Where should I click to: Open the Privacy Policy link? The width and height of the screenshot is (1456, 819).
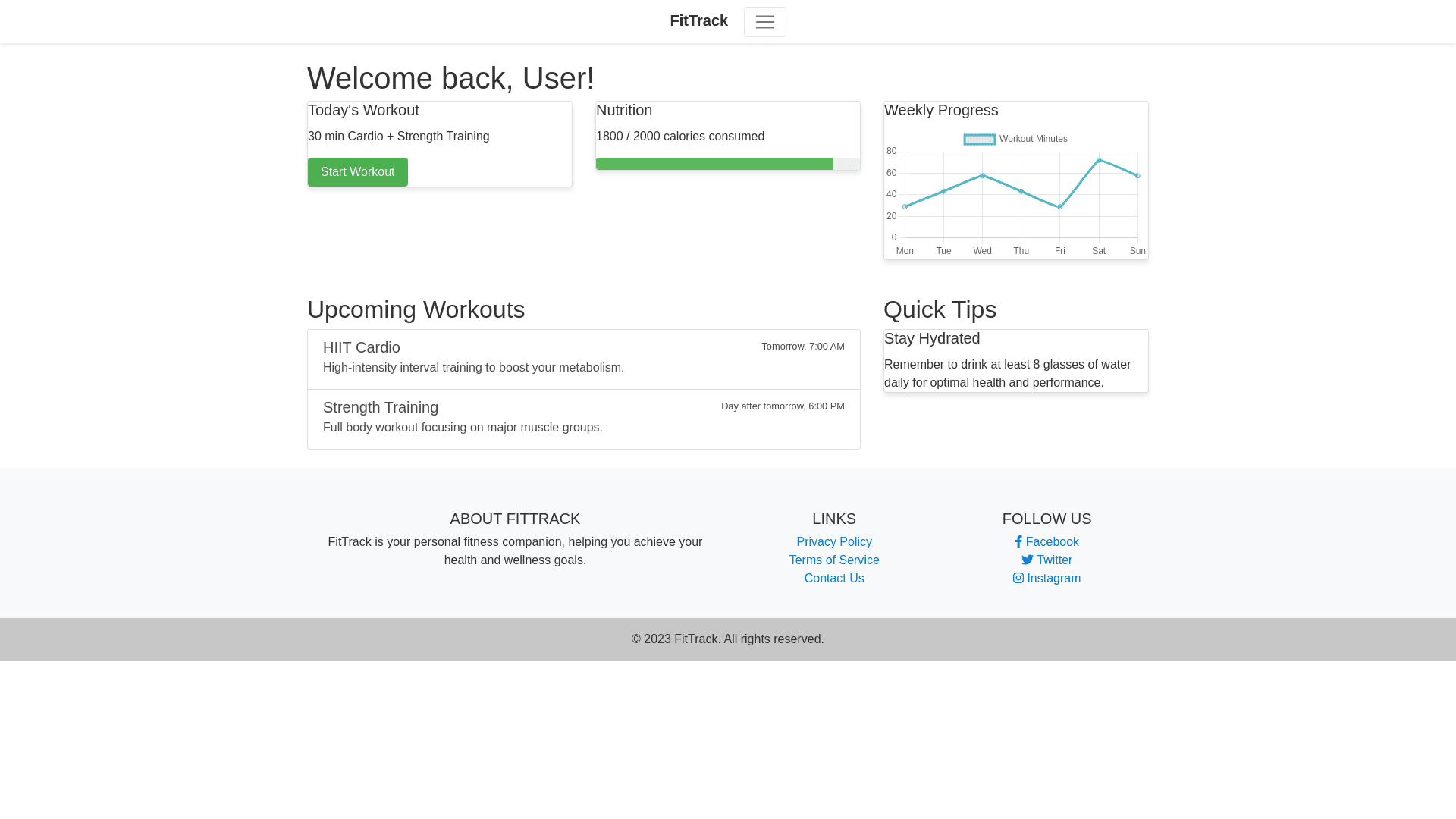(833, 542)
